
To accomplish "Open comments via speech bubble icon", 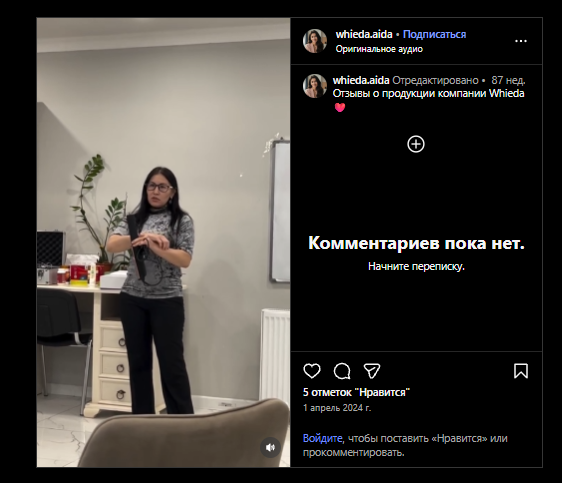I will (x=342, y=371).
